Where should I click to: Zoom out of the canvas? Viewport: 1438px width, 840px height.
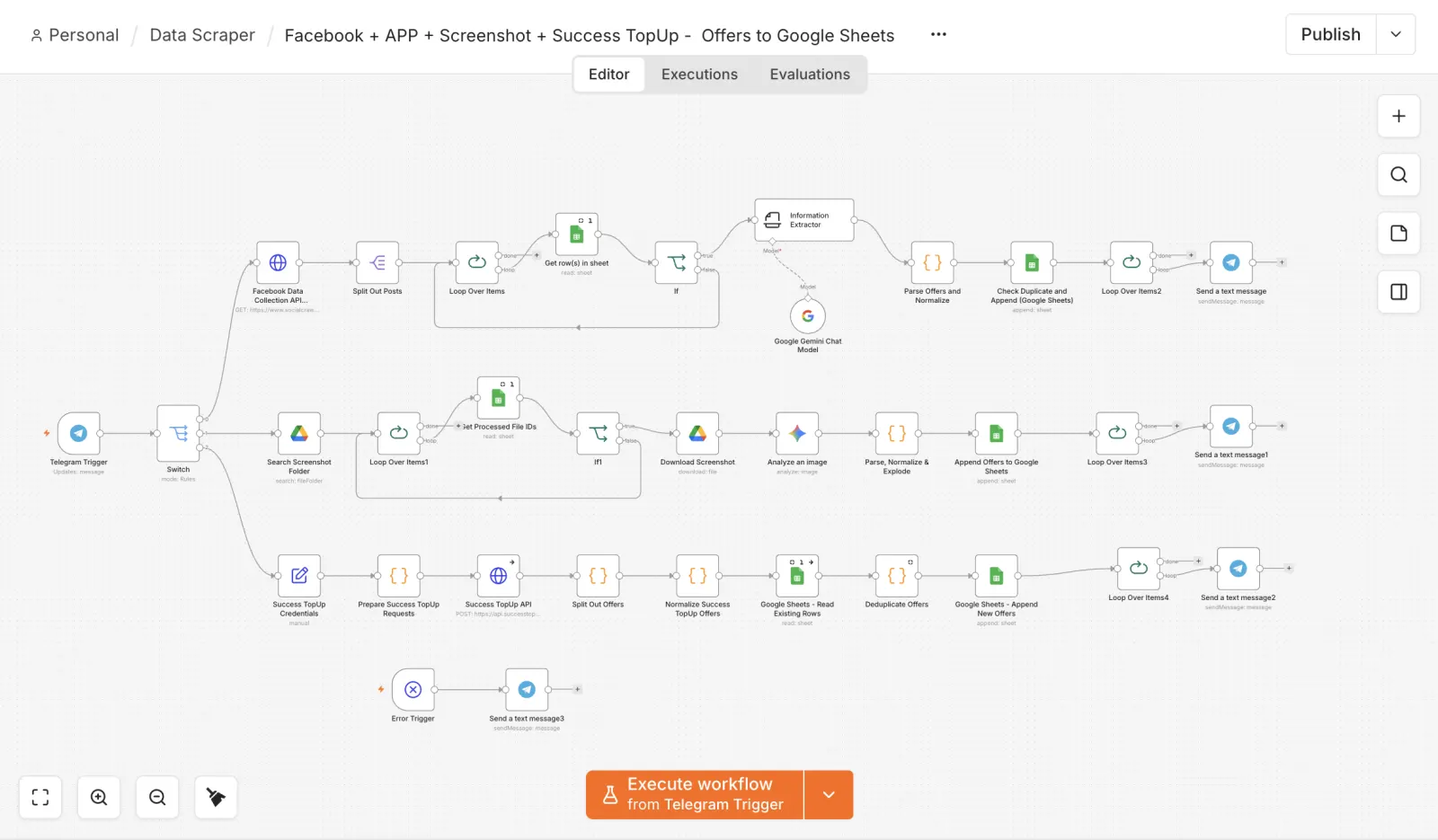[x=157, y=797]
